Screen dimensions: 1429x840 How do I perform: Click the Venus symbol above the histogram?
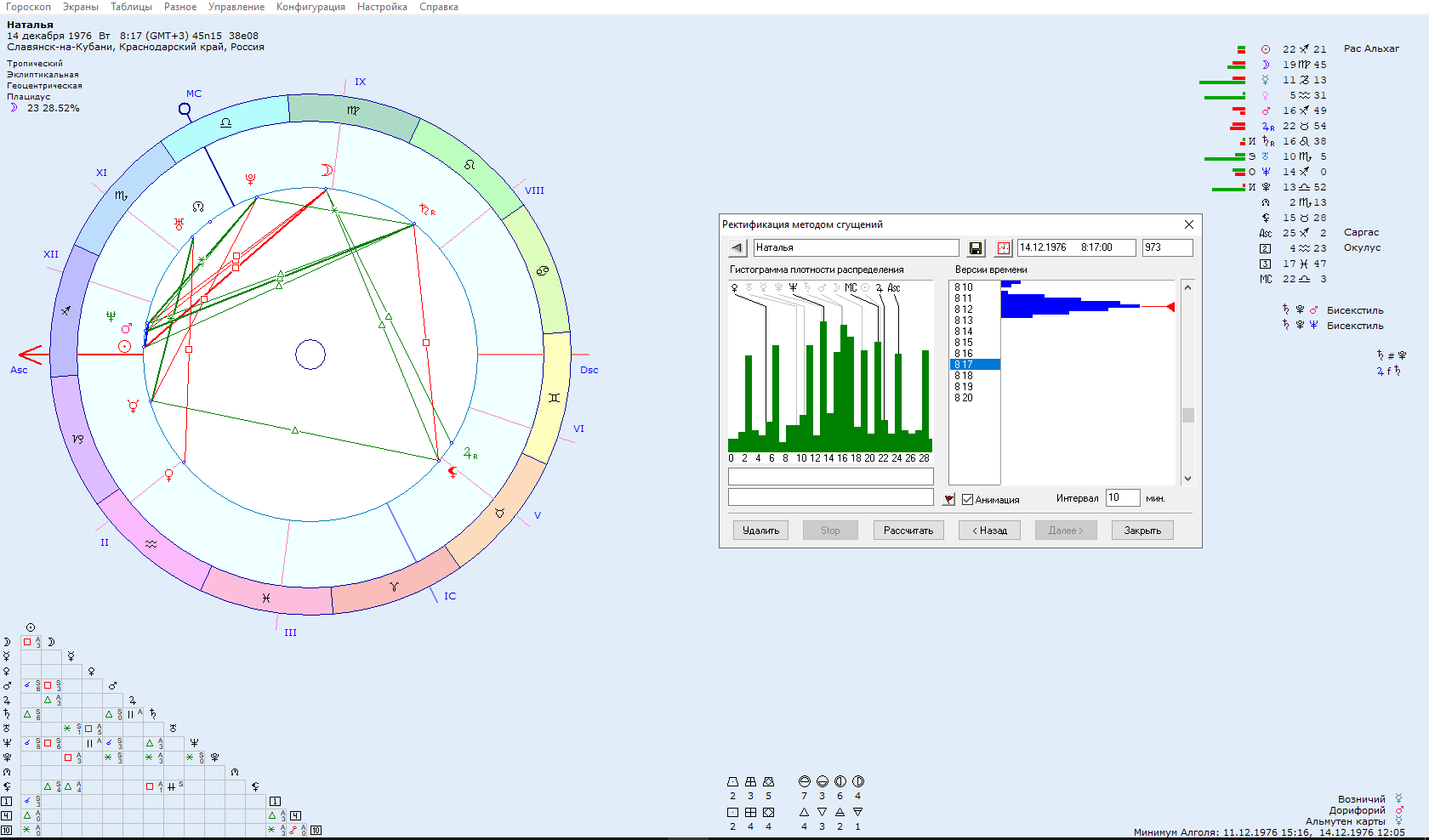pos(735,288)
